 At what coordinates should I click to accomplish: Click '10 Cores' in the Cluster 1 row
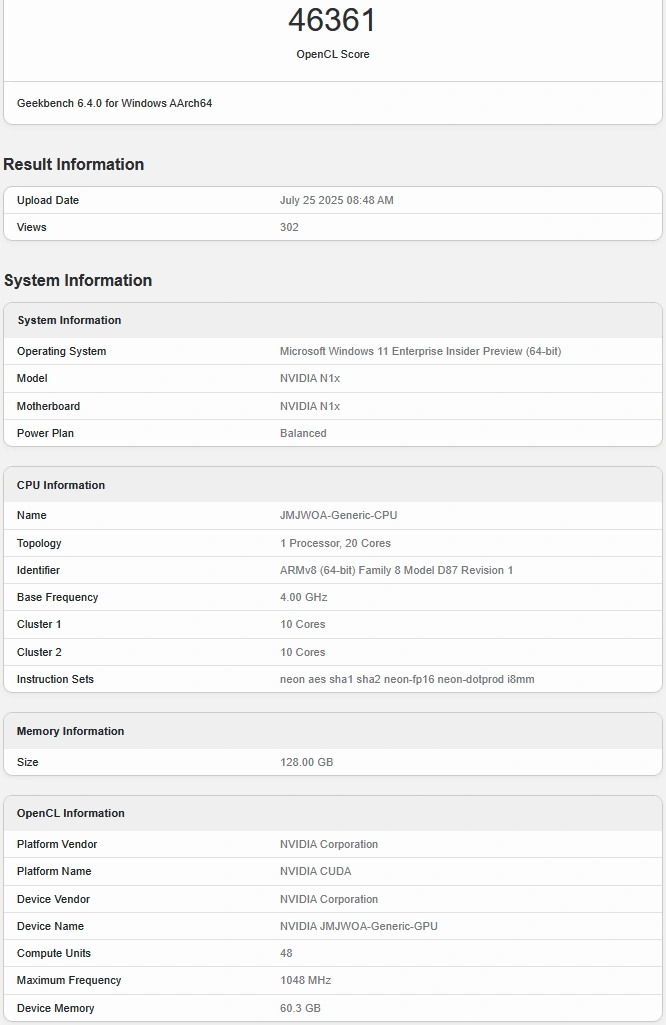(x=303, y=624)
